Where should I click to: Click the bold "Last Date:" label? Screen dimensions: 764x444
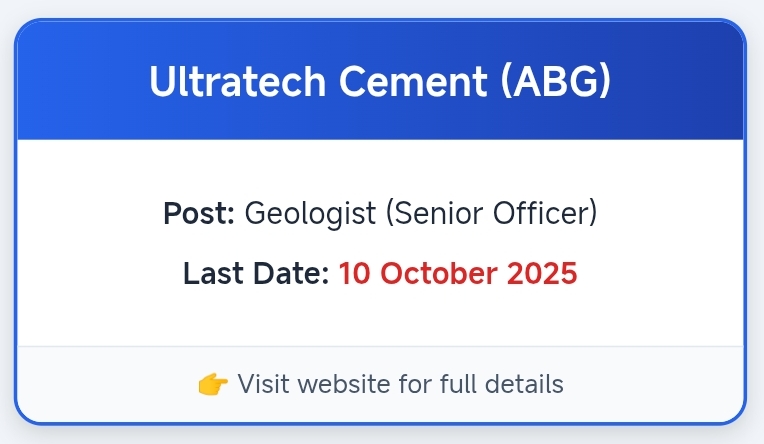click(256, 273)
